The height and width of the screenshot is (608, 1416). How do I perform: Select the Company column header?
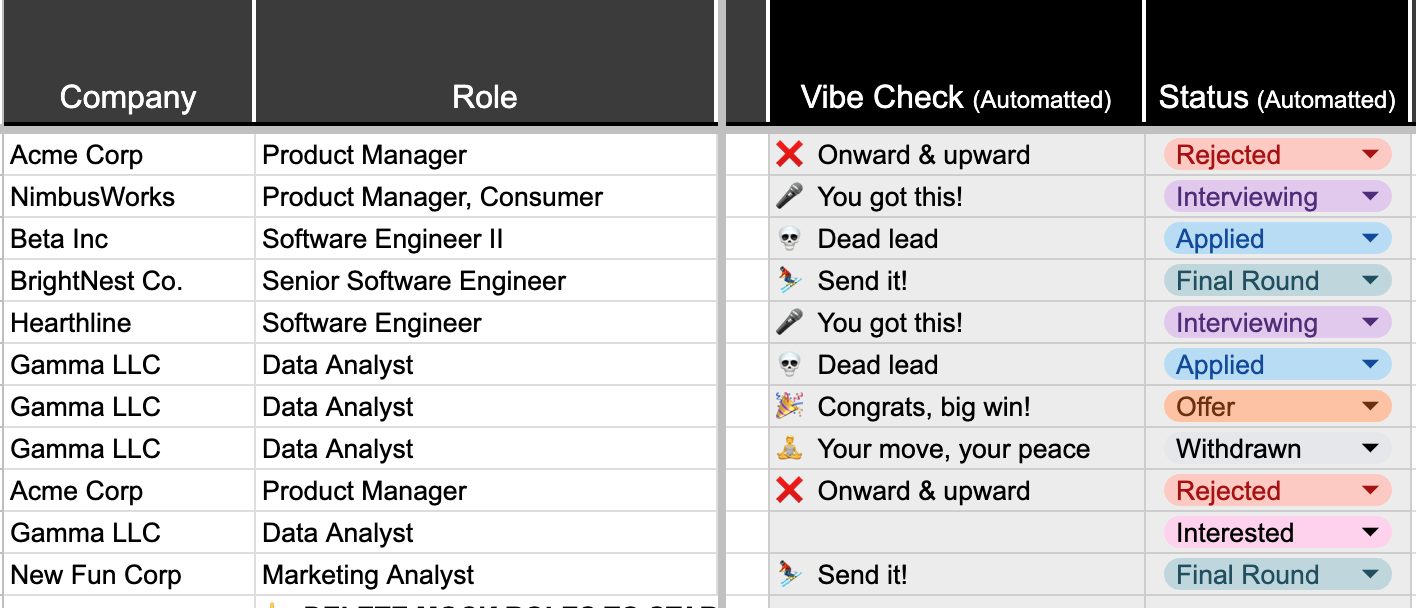pos(128,97)
